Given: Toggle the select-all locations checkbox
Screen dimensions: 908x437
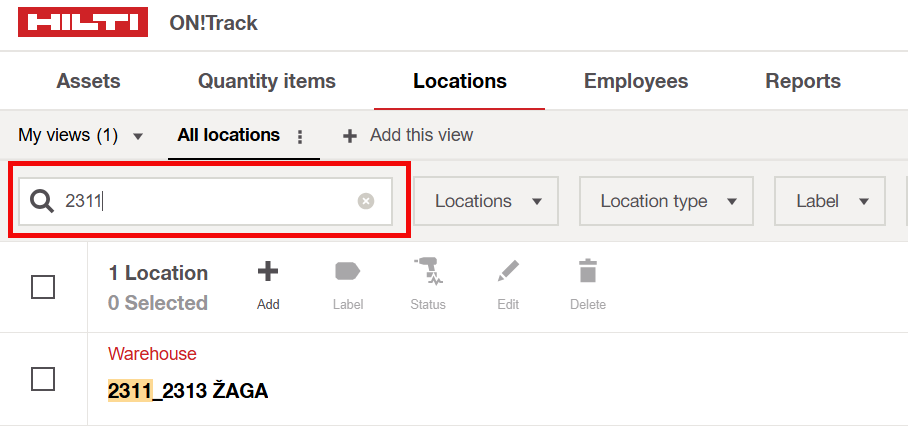Looking at the screenshot, I should point(43,288).
